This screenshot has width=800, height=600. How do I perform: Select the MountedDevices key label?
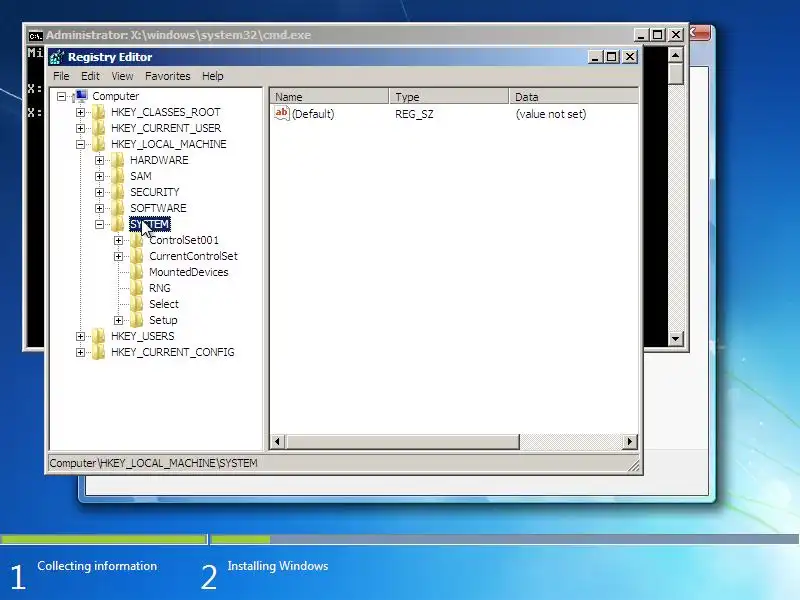click(x=188, y=272)
